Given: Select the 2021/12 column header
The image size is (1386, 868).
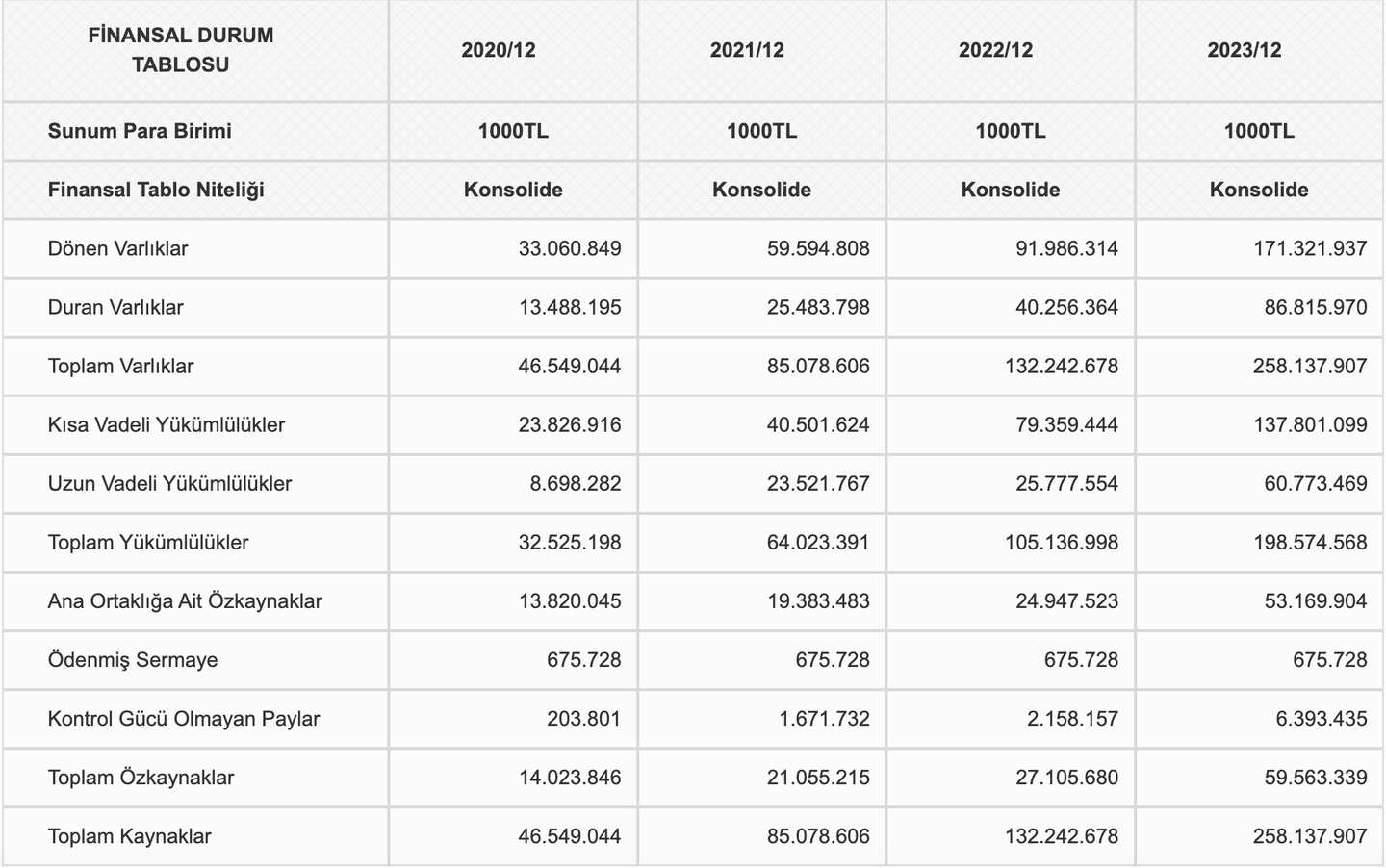Looking at the screenshot, I should click(747, 50).
